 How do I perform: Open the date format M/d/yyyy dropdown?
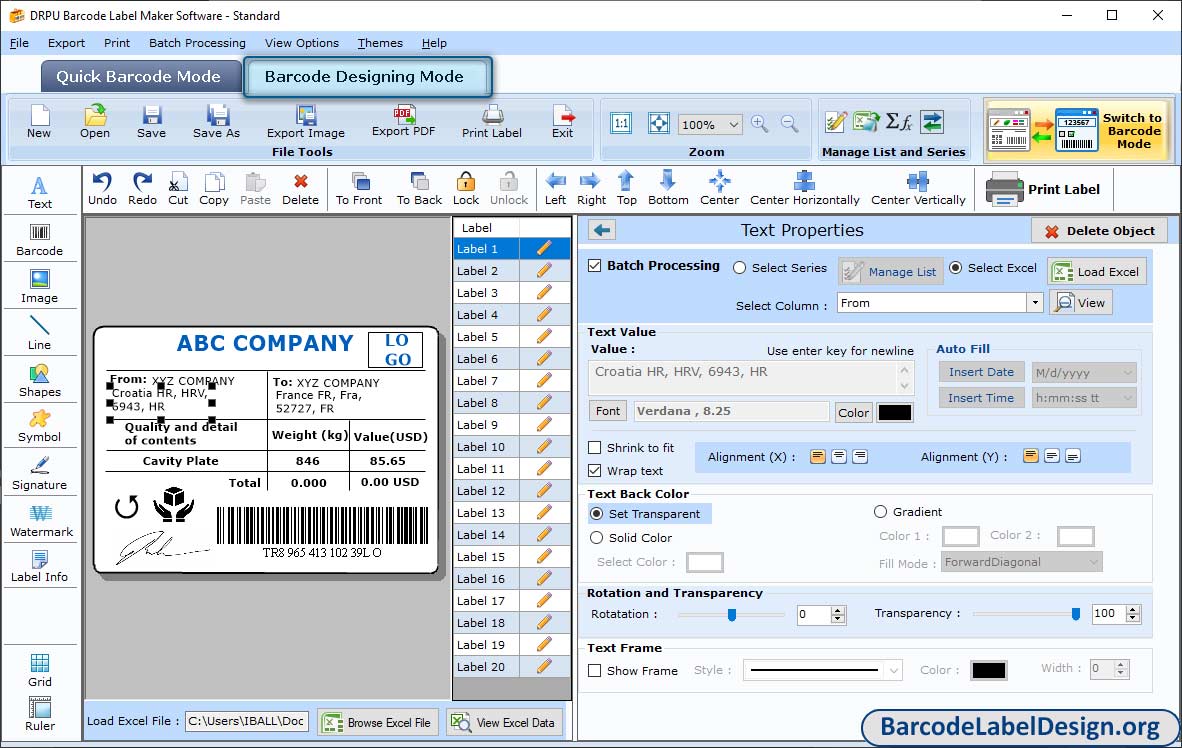click(x=1128, y=372)
